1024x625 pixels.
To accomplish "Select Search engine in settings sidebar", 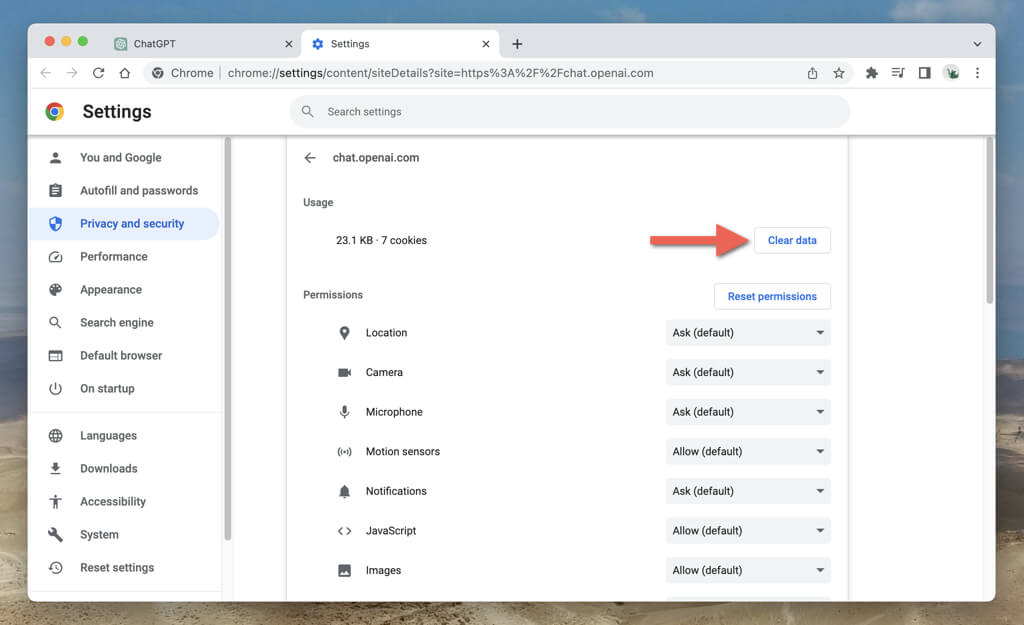I will click(x=117, y=323).
